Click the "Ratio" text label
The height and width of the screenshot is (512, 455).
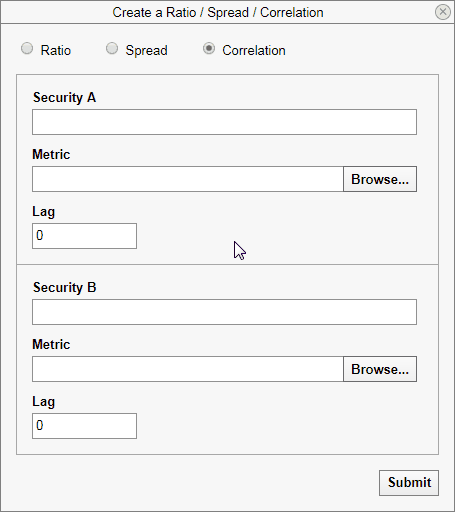click(x=56, y=50)
